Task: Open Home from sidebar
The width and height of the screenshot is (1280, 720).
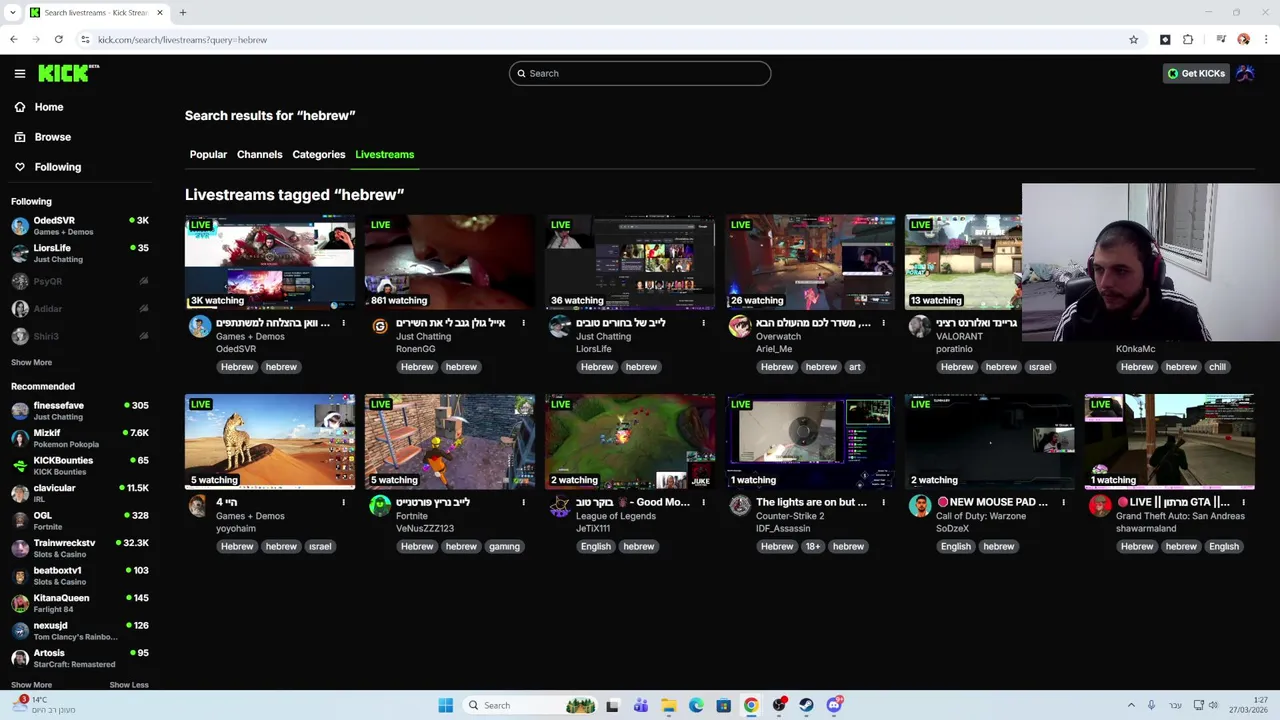Action: [x=49, y=107]
